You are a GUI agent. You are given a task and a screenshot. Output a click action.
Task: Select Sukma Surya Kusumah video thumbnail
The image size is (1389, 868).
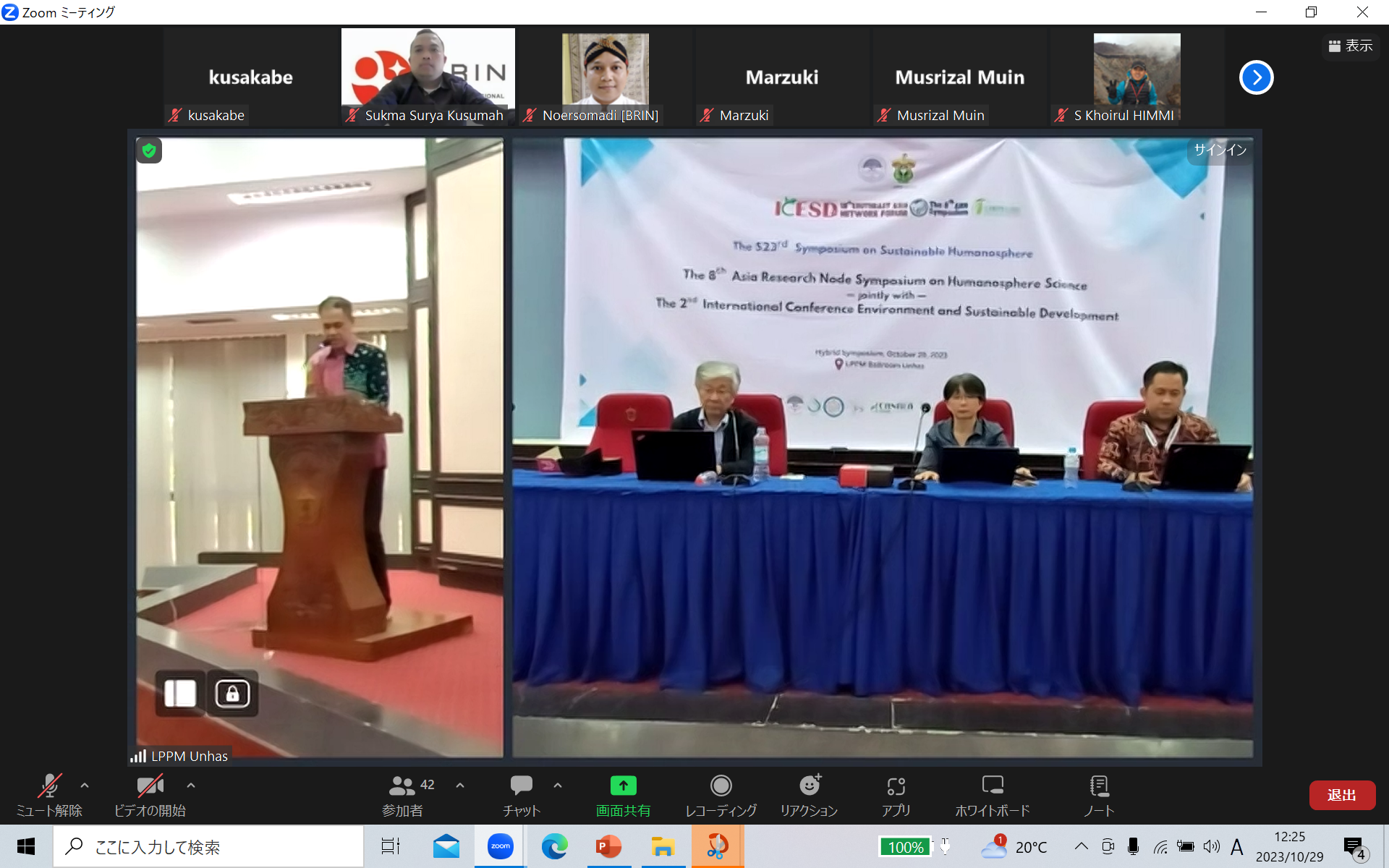(428, 77)
